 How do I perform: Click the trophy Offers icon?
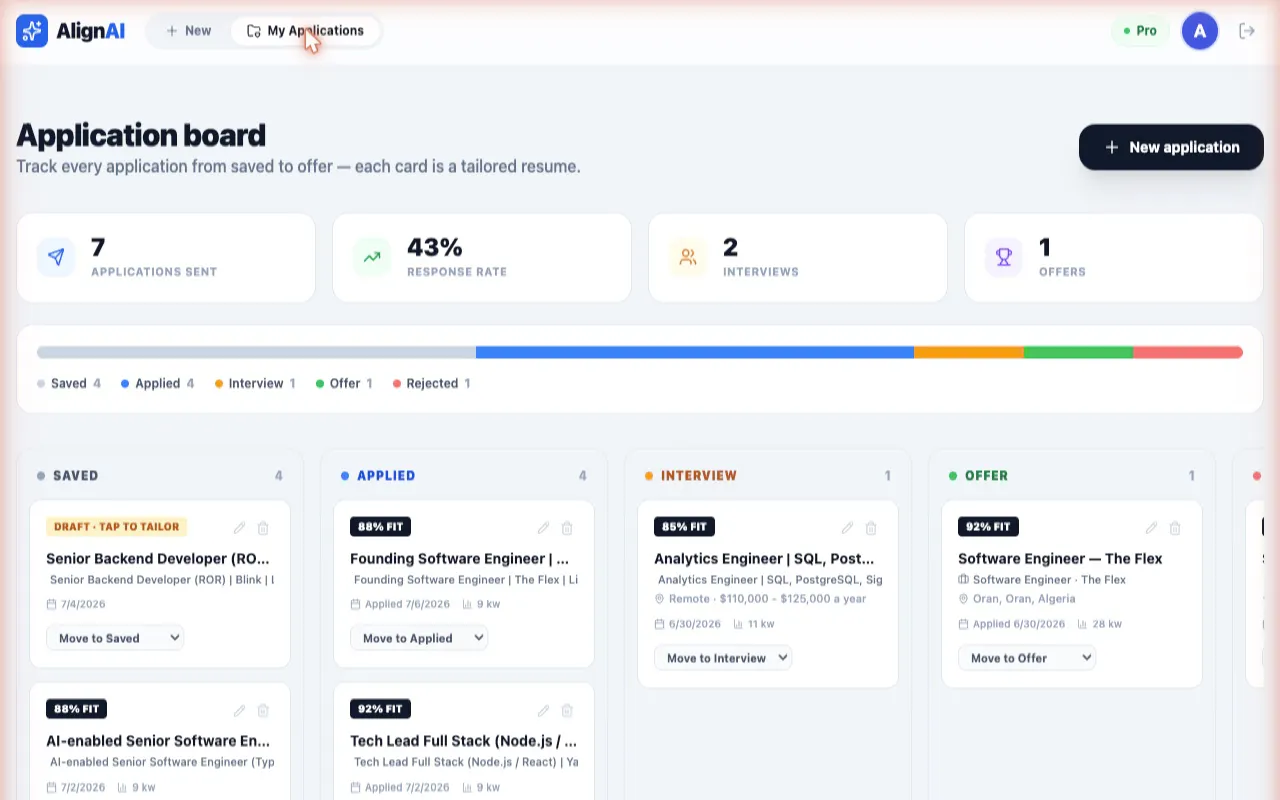point(1004,257)
